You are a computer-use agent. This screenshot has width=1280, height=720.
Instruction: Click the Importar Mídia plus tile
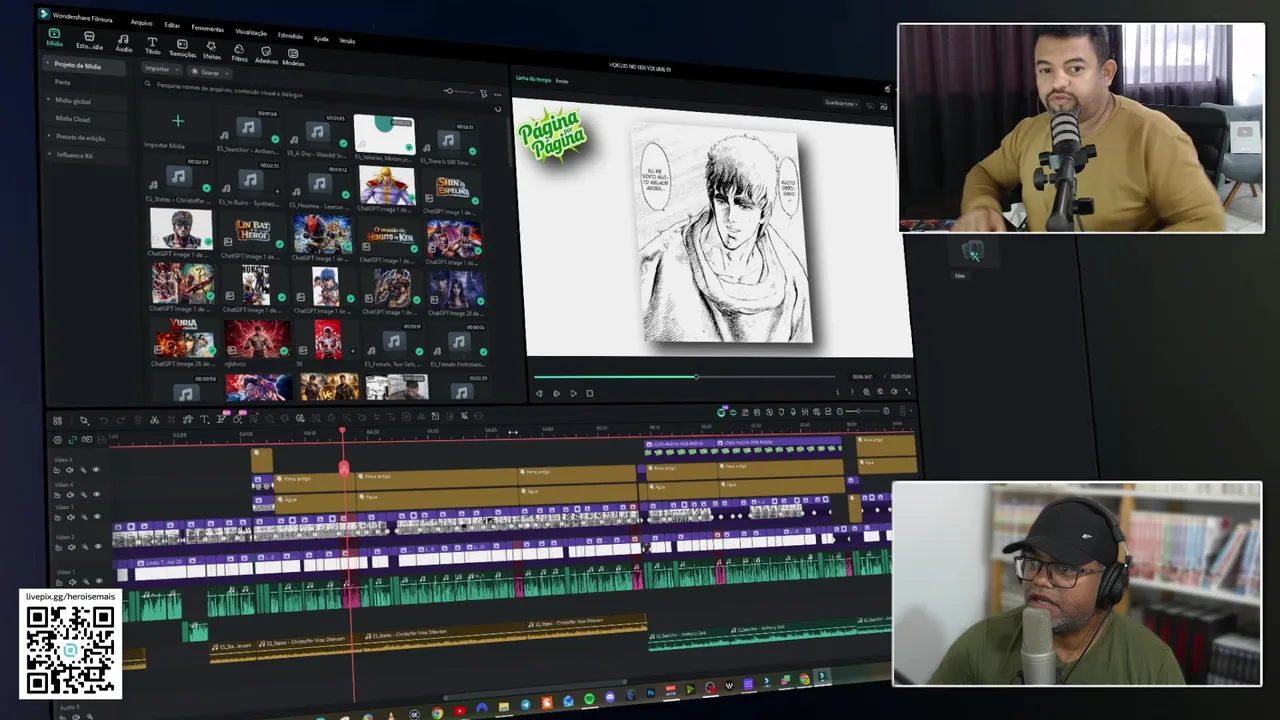coord(177,122)
